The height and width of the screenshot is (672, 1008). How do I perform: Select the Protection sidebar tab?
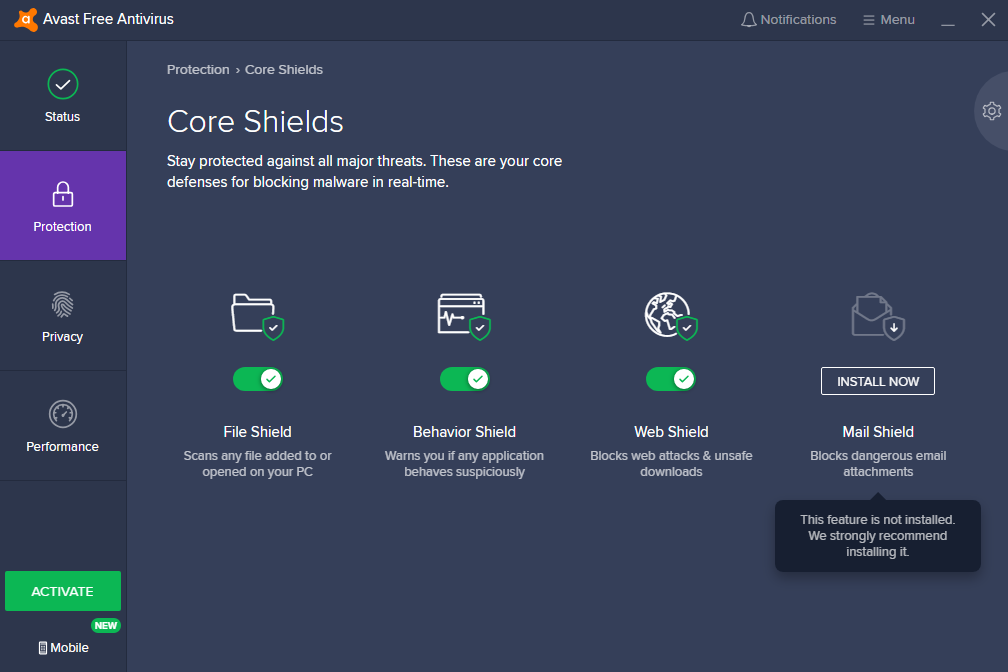coord(63,206)
